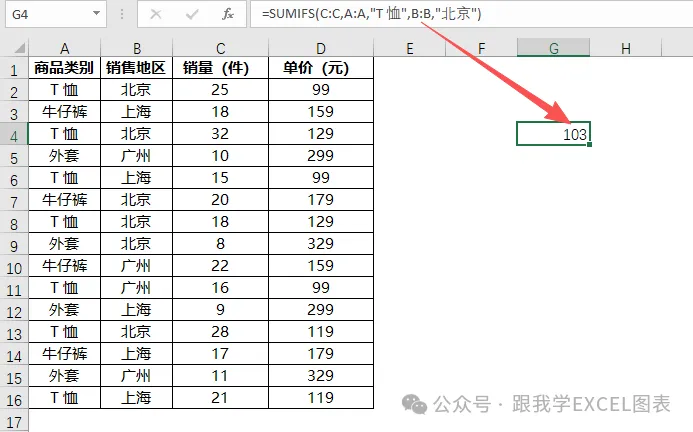The image size is (693, 432).
Task: Click the Select All corner triangle
Action: [x=19, y=48]
